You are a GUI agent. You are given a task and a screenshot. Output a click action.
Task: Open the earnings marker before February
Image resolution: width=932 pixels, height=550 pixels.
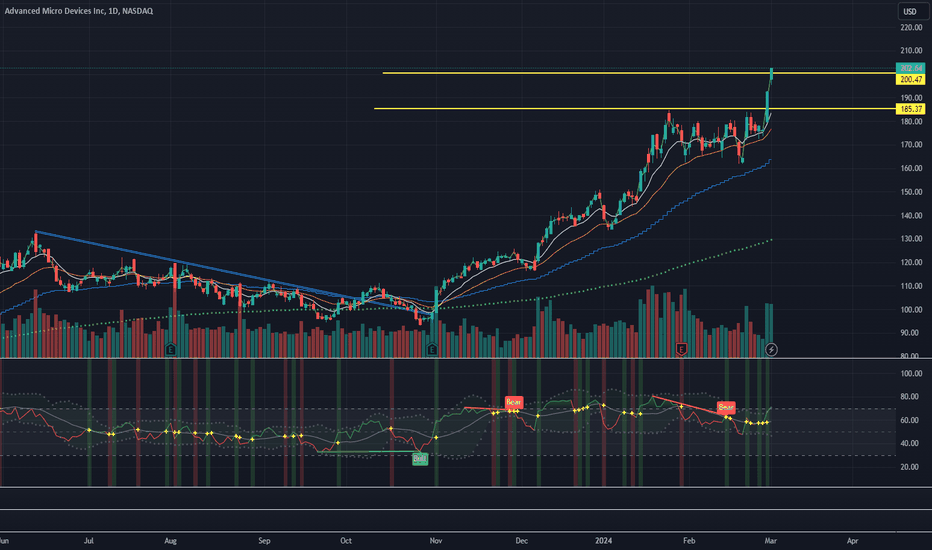click(x=681, y=350)
